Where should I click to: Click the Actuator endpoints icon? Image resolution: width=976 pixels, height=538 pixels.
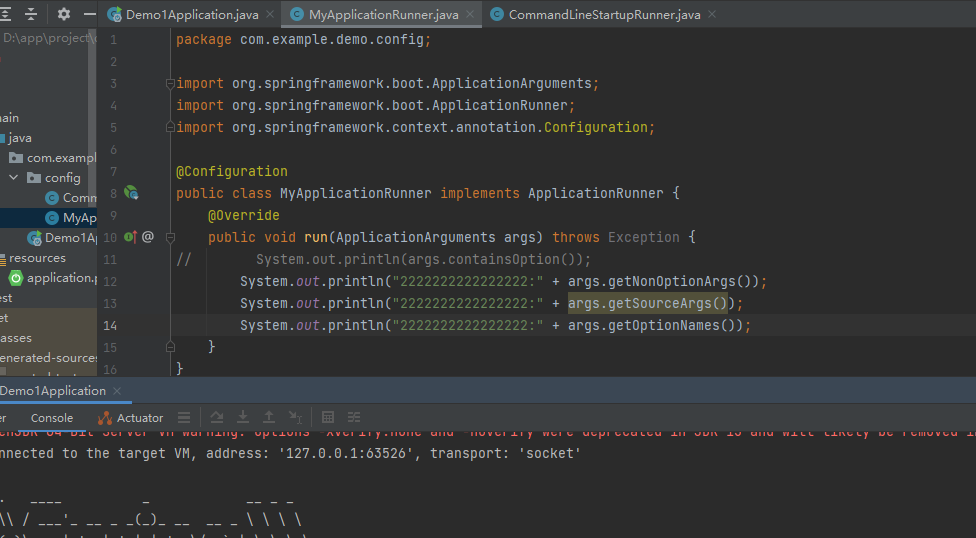[x=105, y=418]
